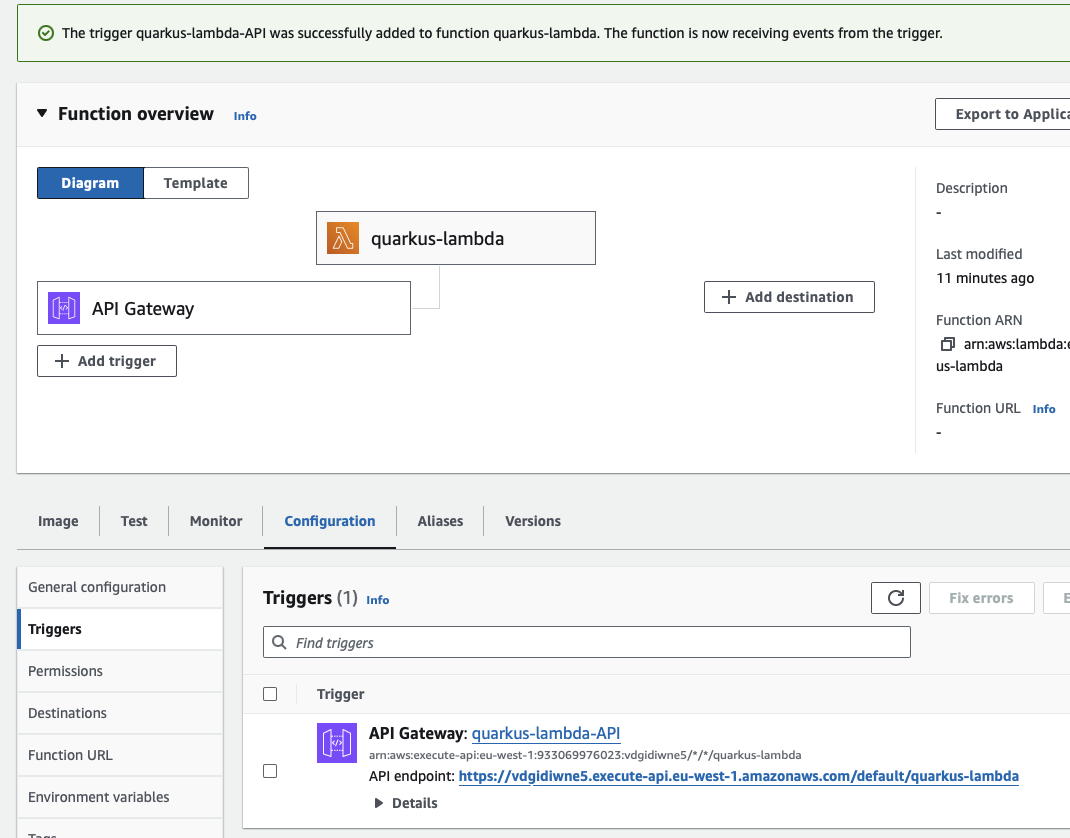Screen dimensions: 1070x838
Task: Click the green success checkmark icon
Action: pos(45,33)
